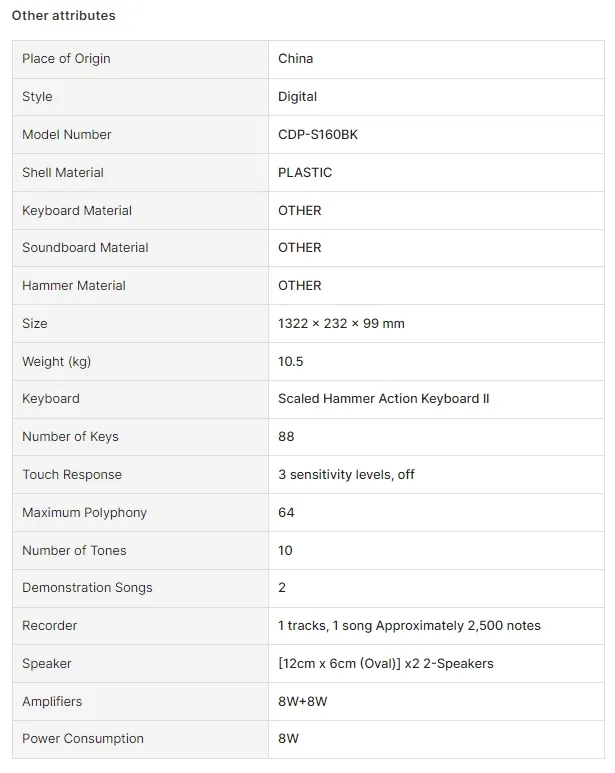Image resolution: width=615 pixels, height=773 pixels.
Task: Click the Other attributes heading
Action: (x=64, y=16)
